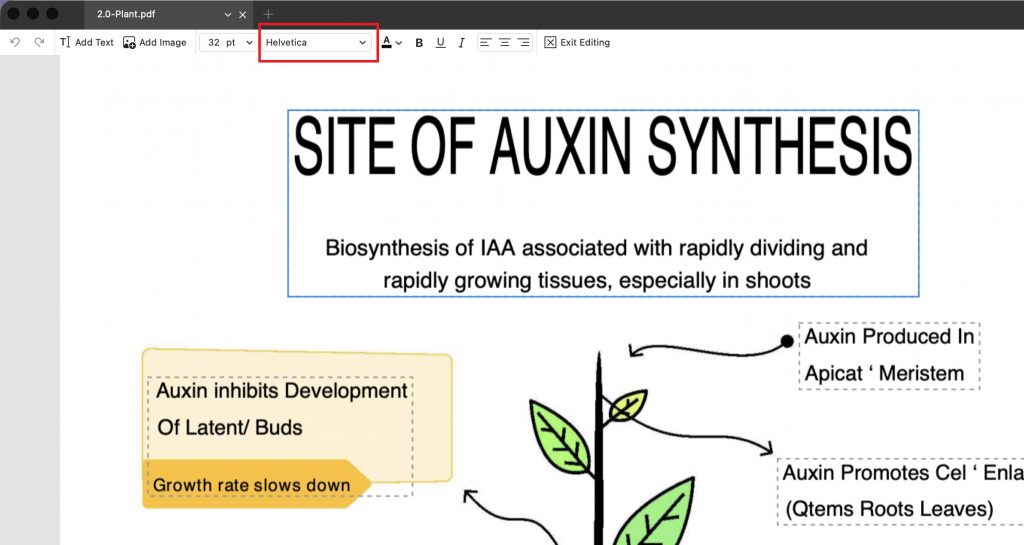Select the Add Text tool

click(x=86, y=42)
